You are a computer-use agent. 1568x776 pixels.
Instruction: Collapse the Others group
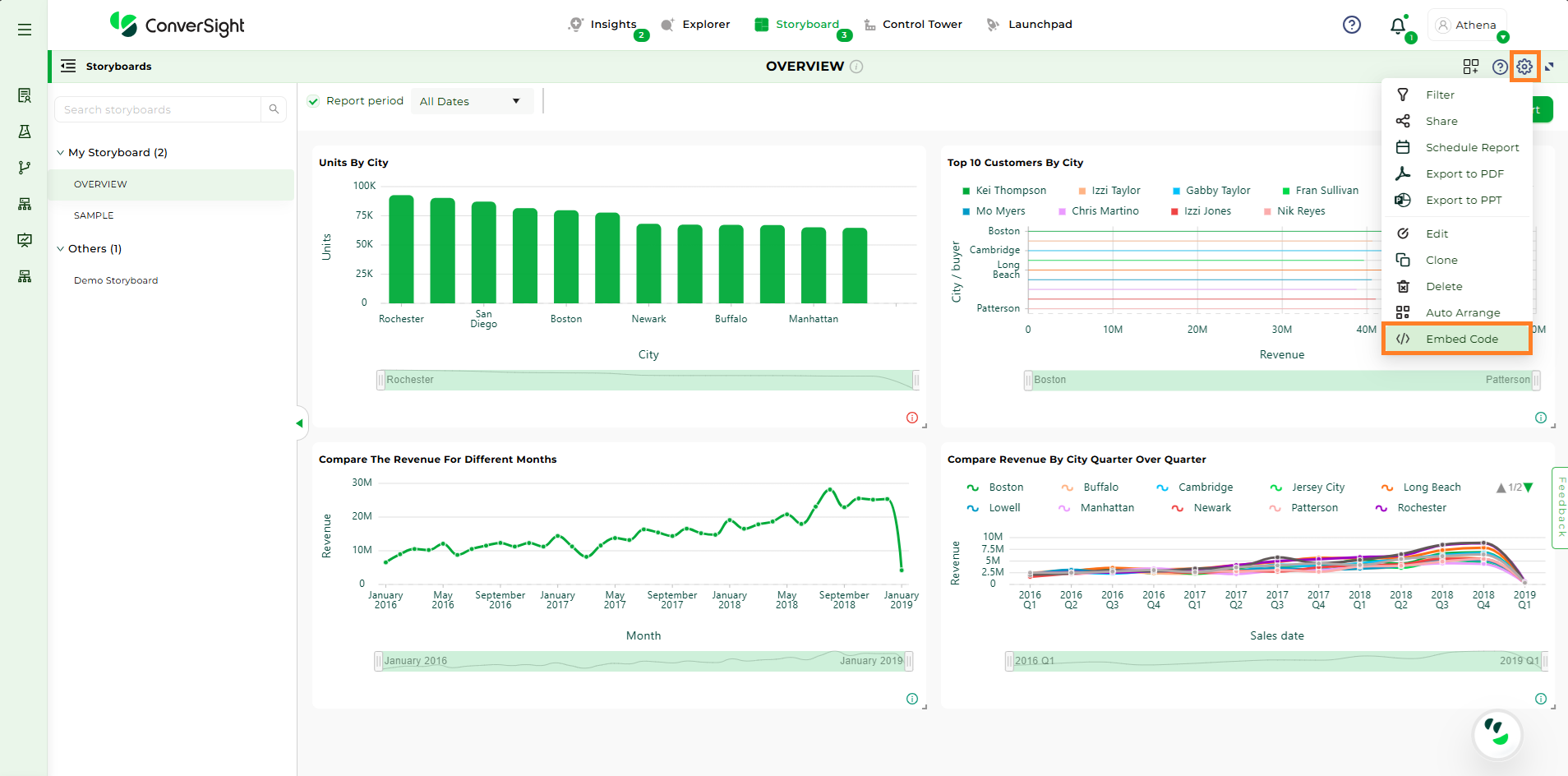click(60, 249)
